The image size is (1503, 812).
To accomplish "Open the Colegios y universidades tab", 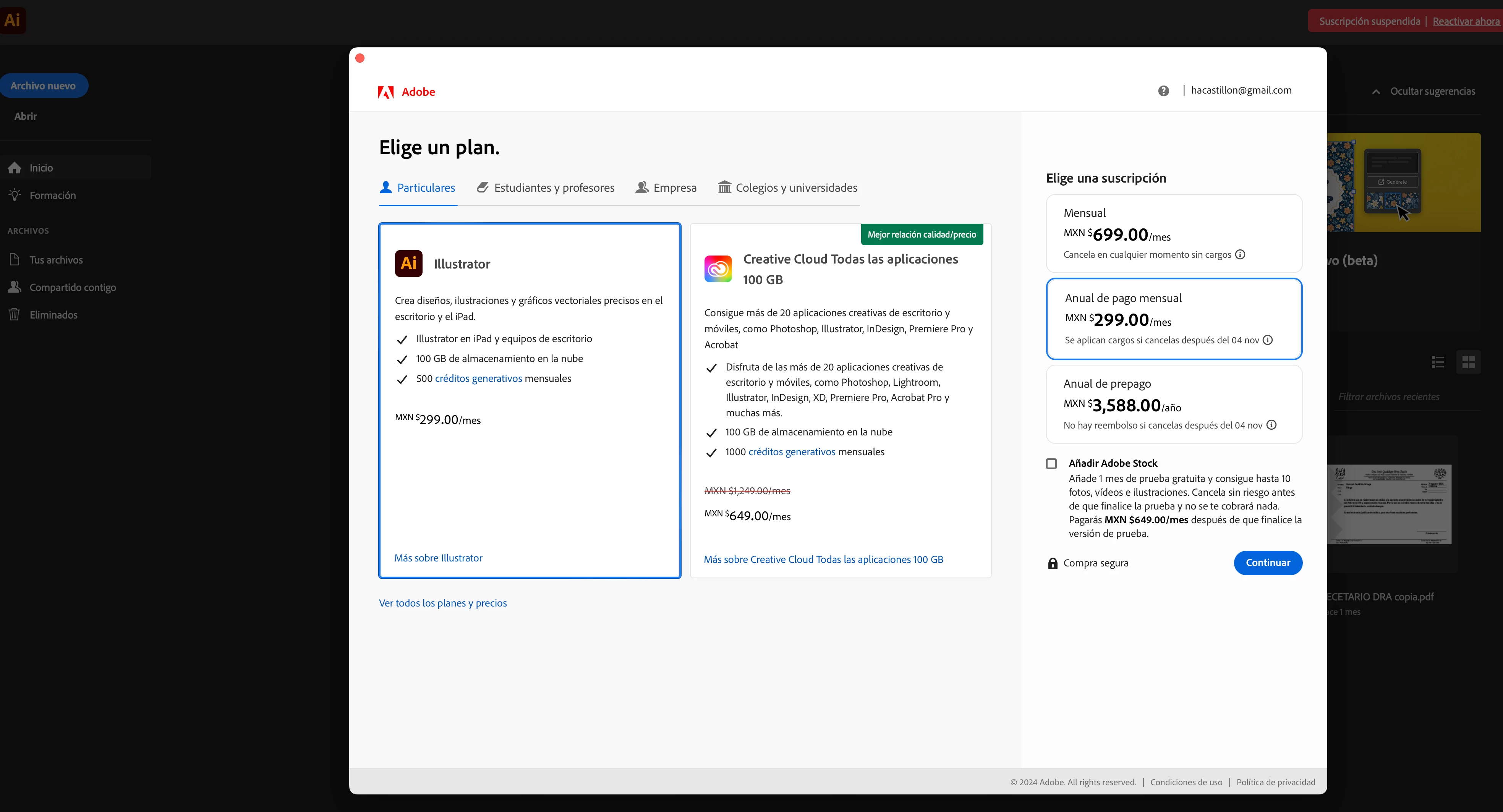I will pyautogui.click(x=787, y=188).
